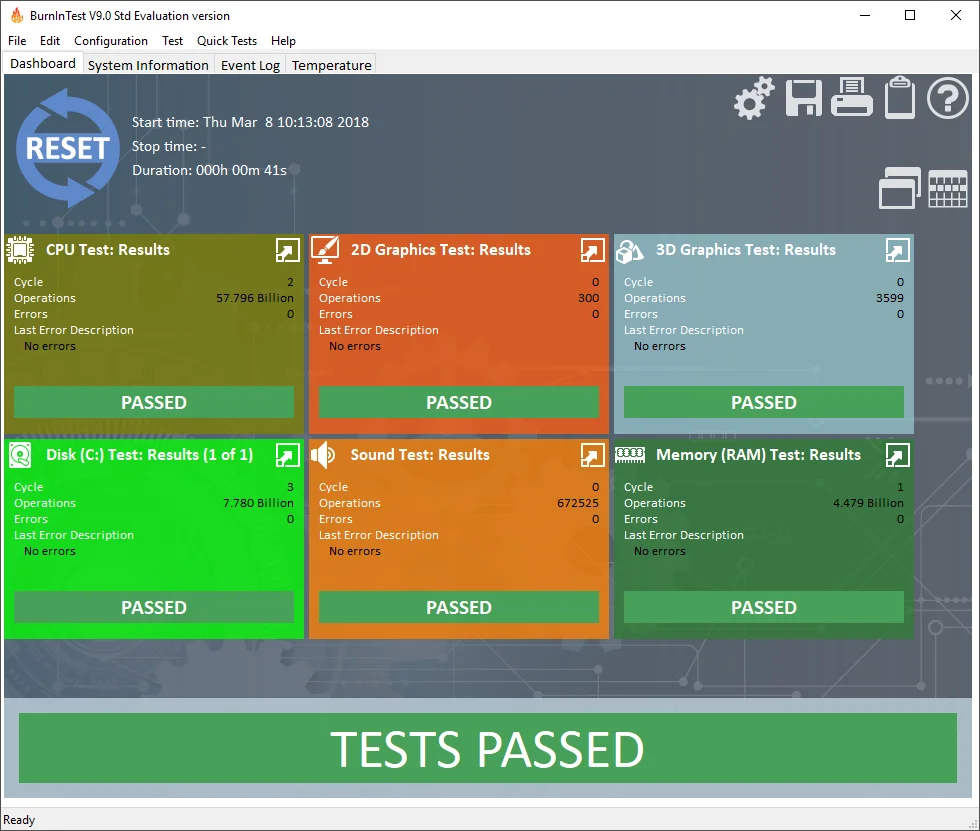Click the TESTS PASSED banner

tap(488, 748)
